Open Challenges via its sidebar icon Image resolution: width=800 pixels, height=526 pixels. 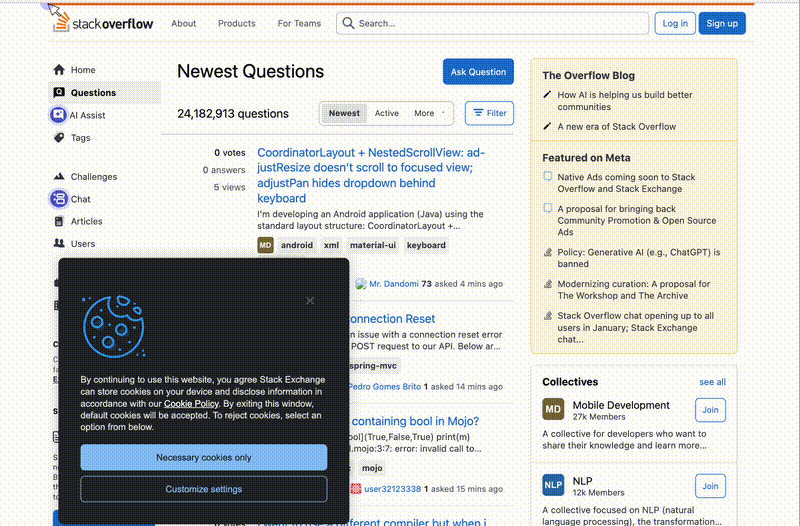pos(60,177)
